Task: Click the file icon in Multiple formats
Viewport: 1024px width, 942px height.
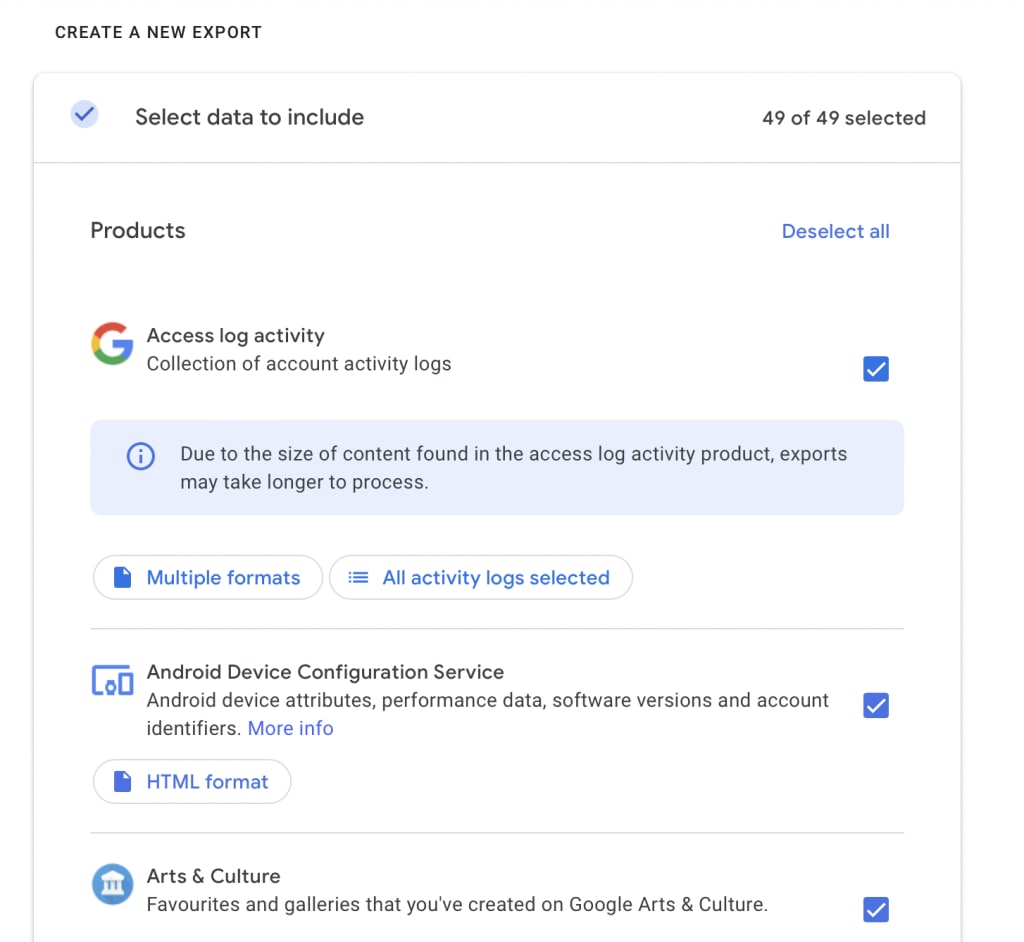Action: point(122,577)
